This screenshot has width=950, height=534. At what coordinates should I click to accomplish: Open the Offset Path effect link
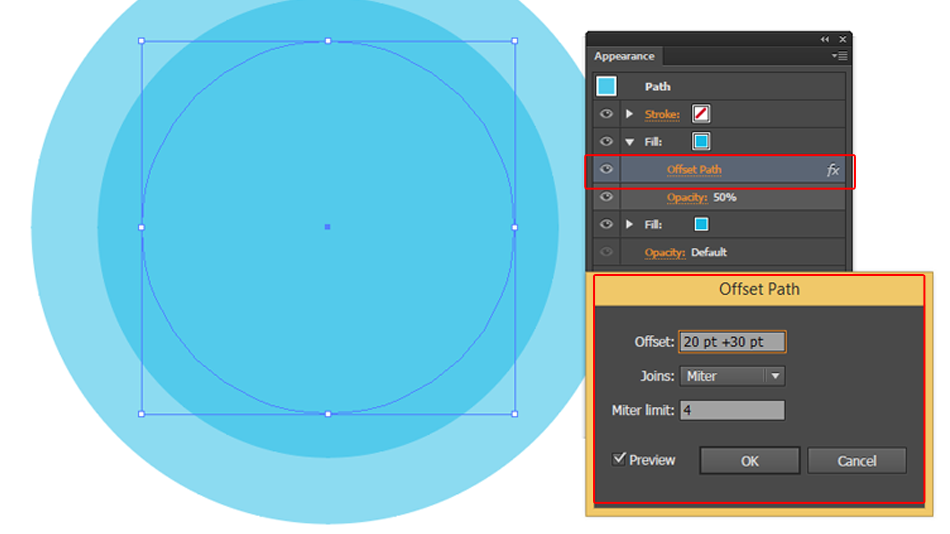tap(694, 170)
